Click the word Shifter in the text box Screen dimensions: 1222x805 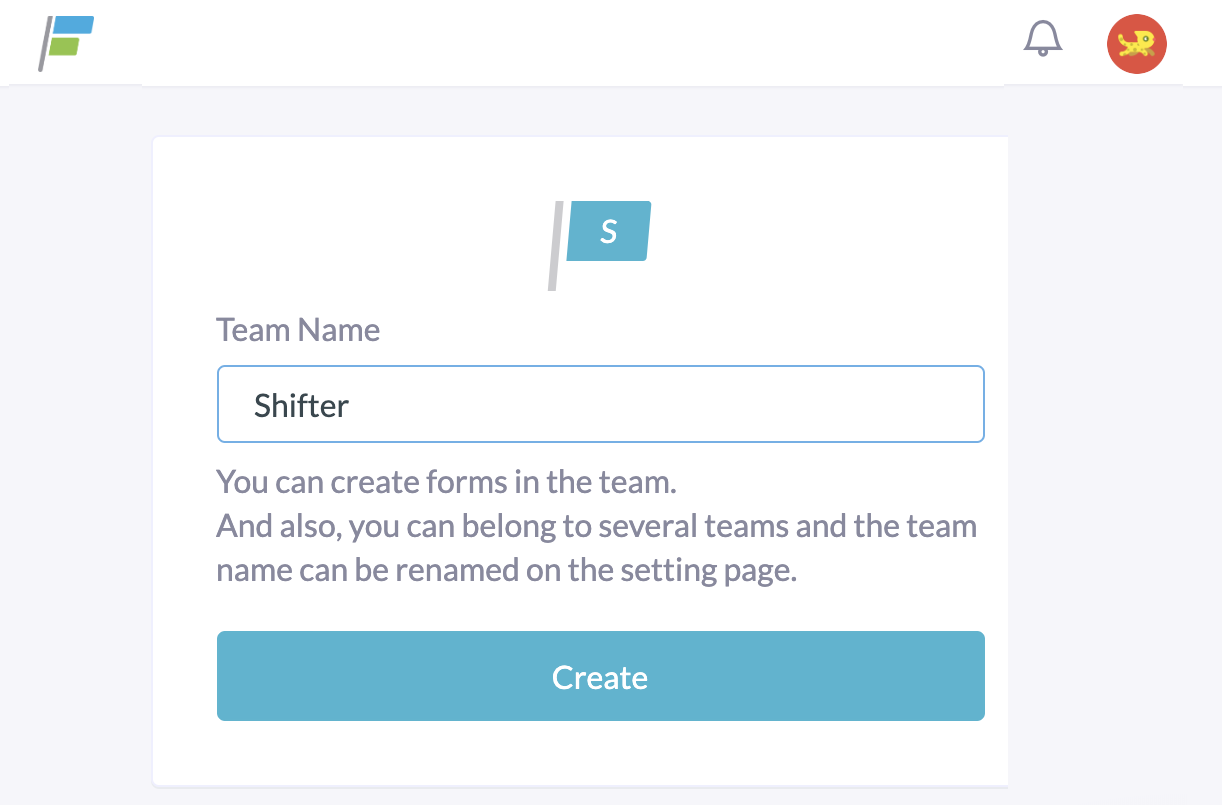[302, 405]
